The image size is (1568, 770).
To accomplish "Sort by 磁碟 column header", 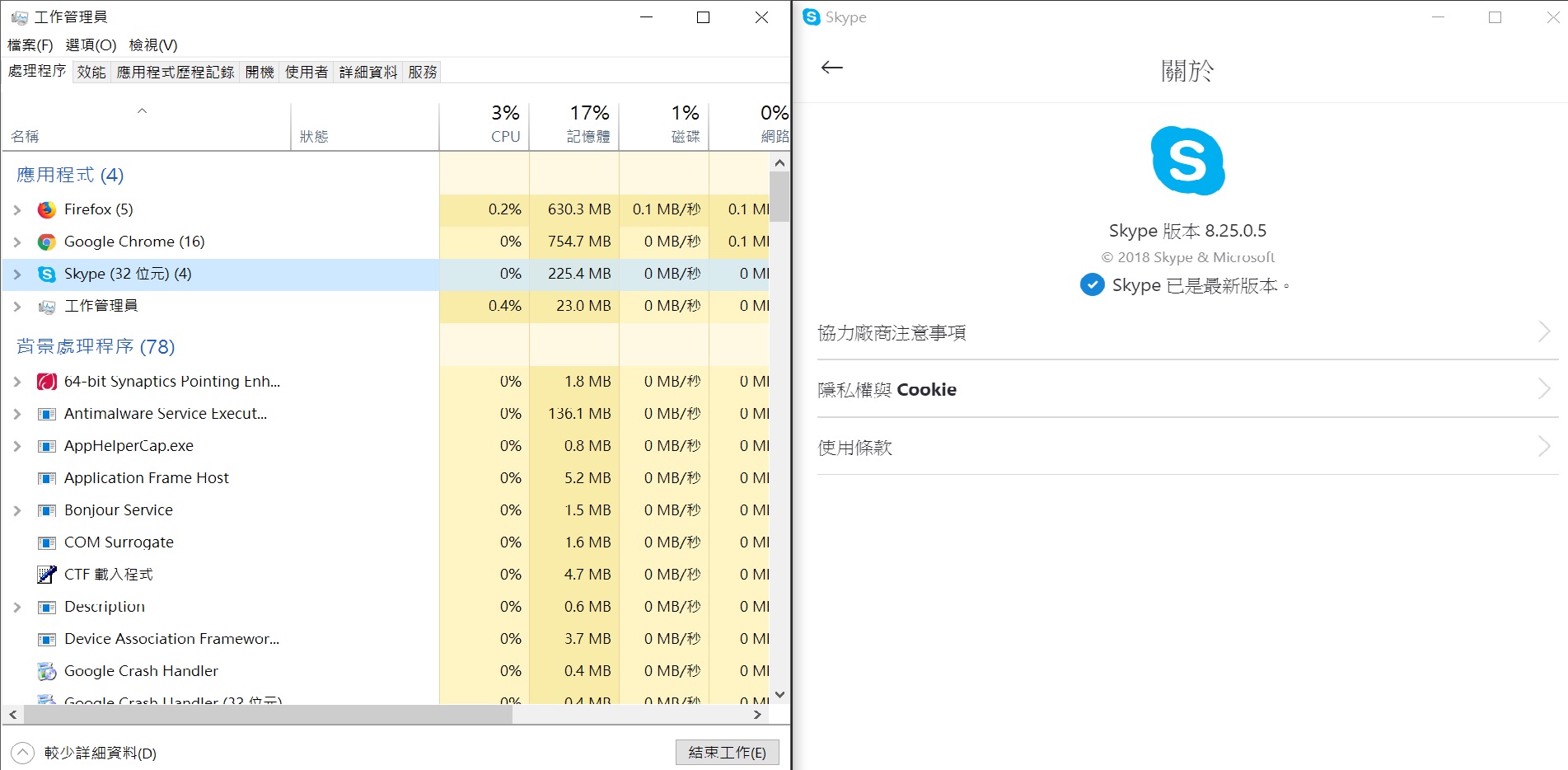I will [664, 125].
